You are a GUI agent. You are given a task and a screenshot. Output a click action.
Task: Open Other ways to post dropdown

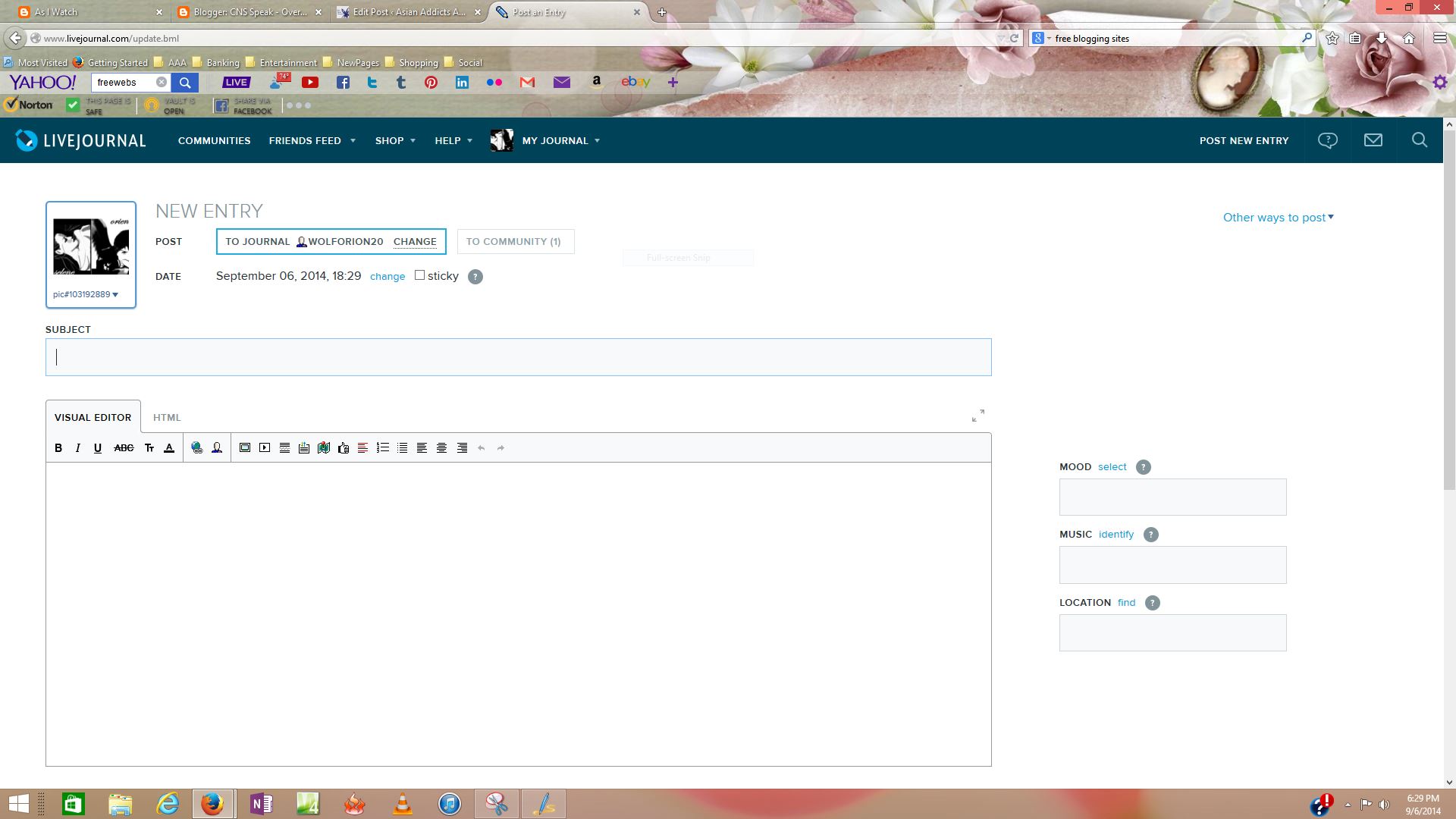click(1278, 218)
